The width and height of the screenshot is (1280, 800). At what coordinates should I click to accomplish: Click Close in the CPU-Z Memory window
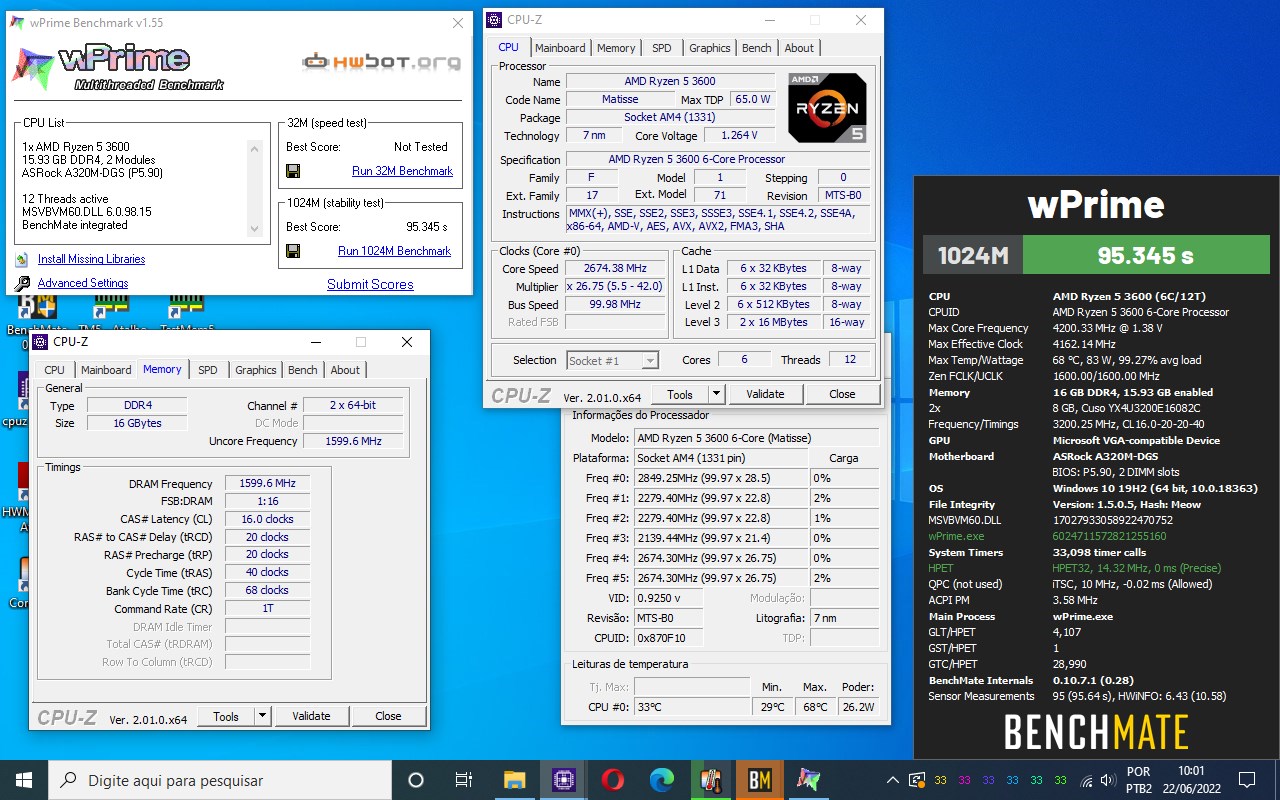(x=388, y=716)
